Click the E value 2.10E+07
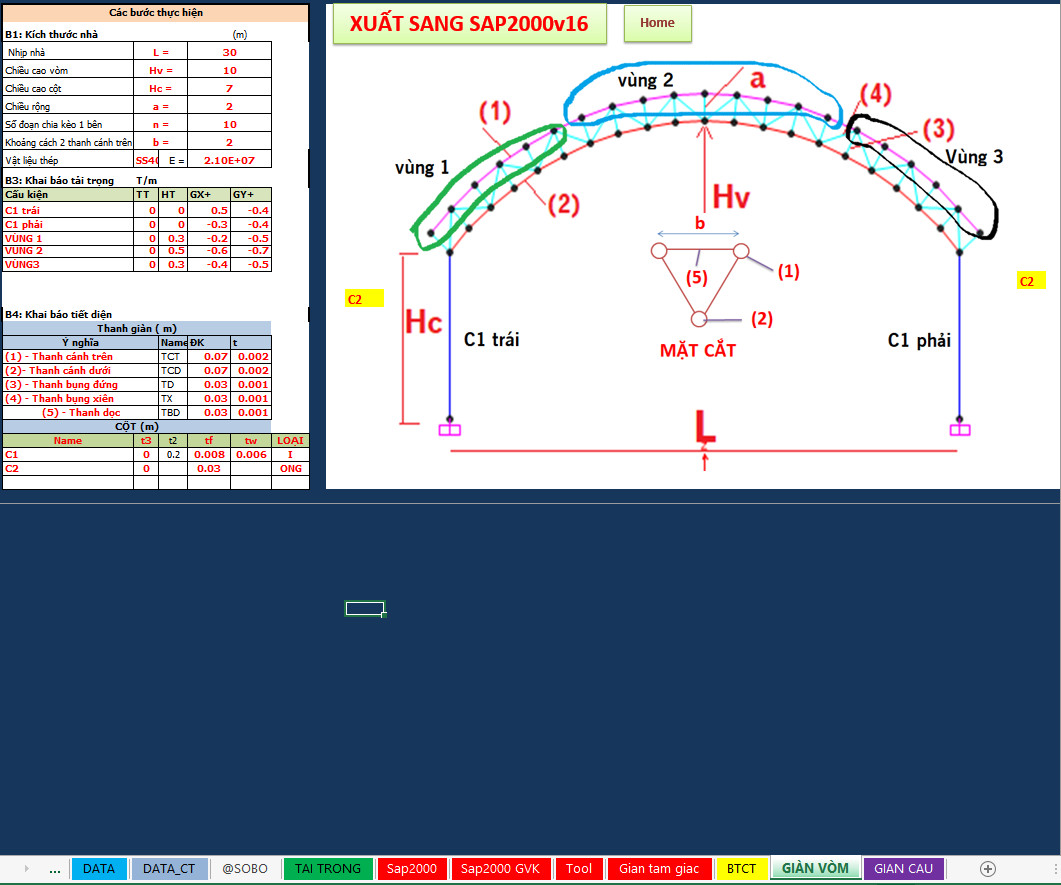 tap(229, 160)
